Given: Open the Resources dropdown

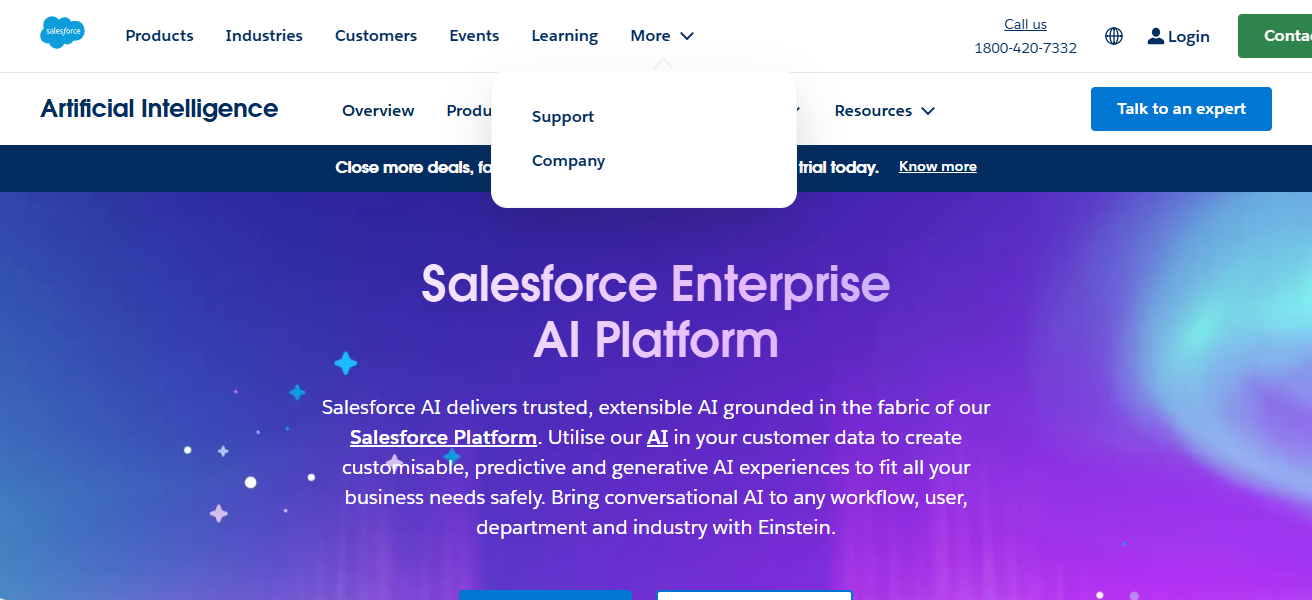Looking at the screenshot, I should 884,110.
